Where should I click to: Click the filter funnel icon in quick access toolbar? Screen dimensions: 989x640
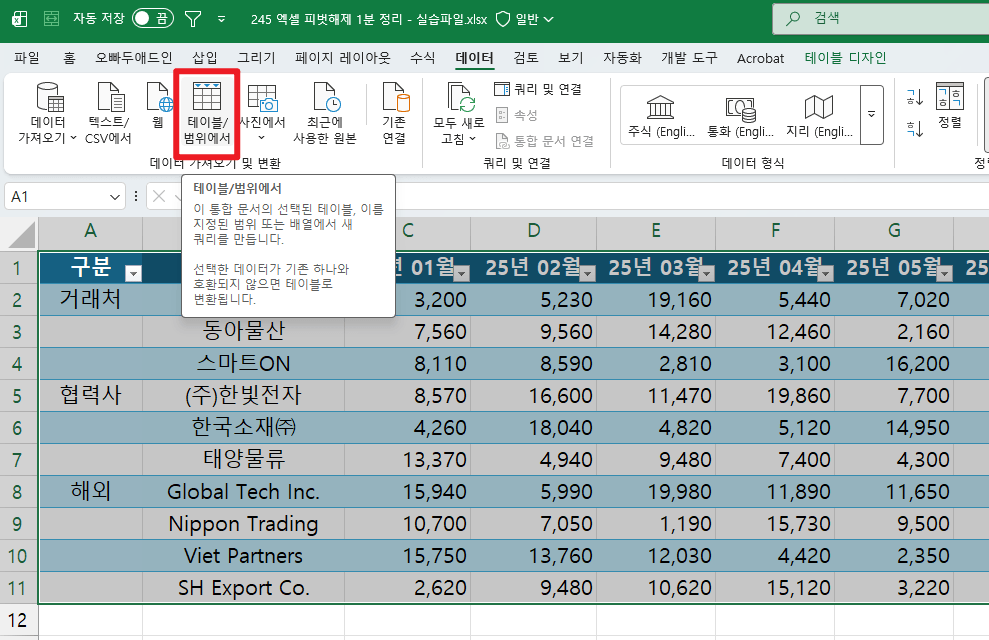point(192,19)
